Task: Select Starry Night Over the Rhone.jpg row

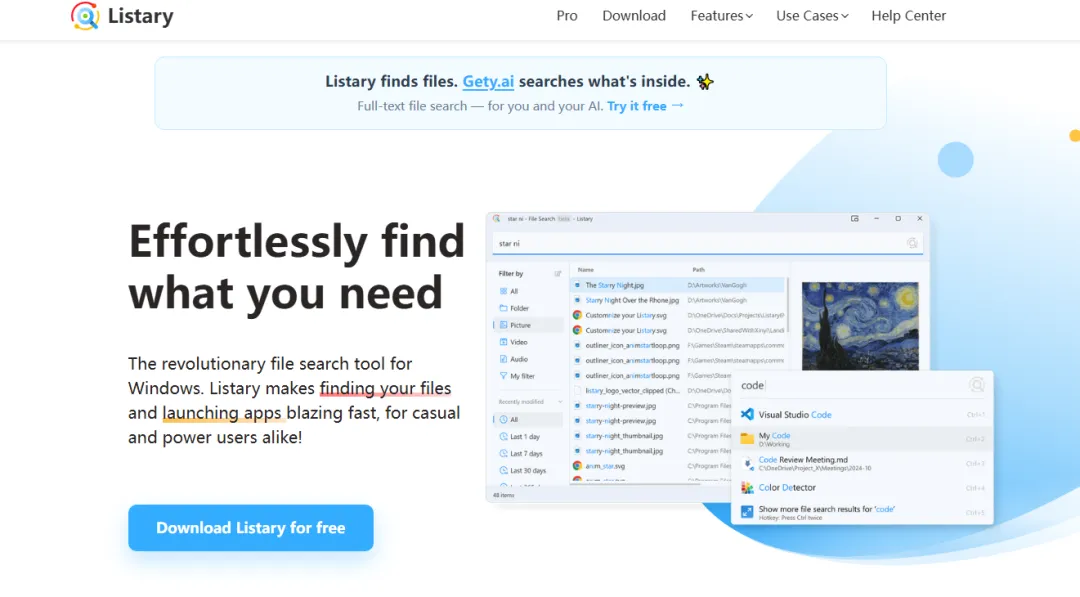Action: click(678, 300)
